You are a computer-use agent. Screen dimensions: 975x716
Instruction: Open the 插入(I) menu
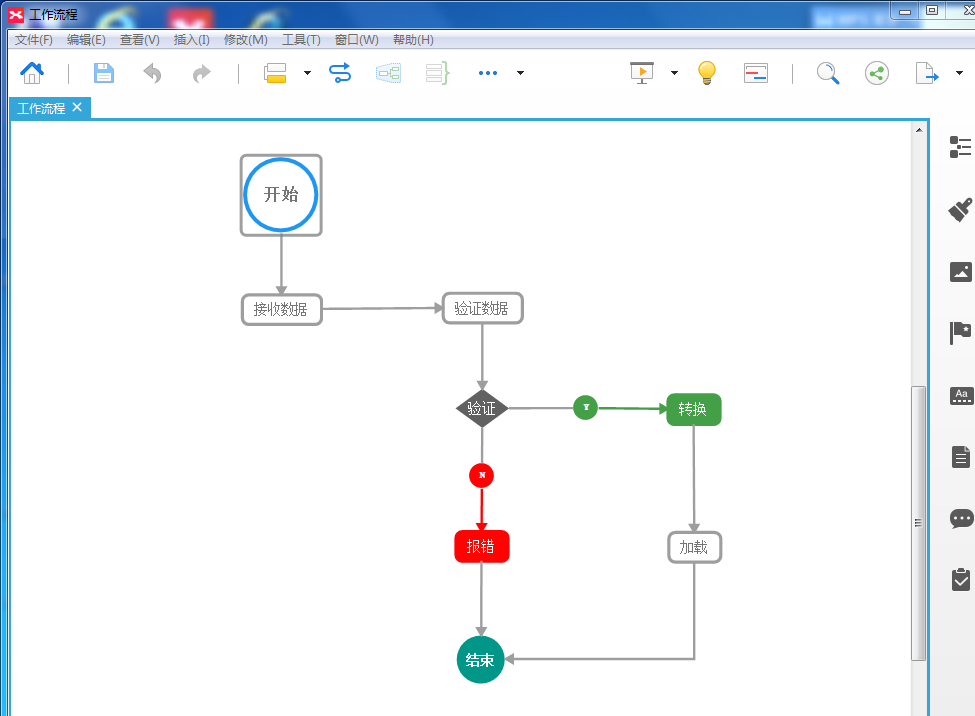[191, 40]
